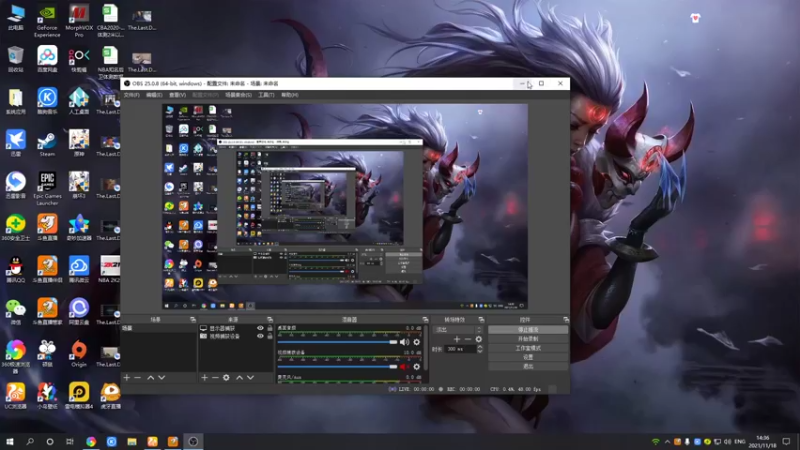
Task: Adjust video capture device volume slider
Action: [337, 366]
